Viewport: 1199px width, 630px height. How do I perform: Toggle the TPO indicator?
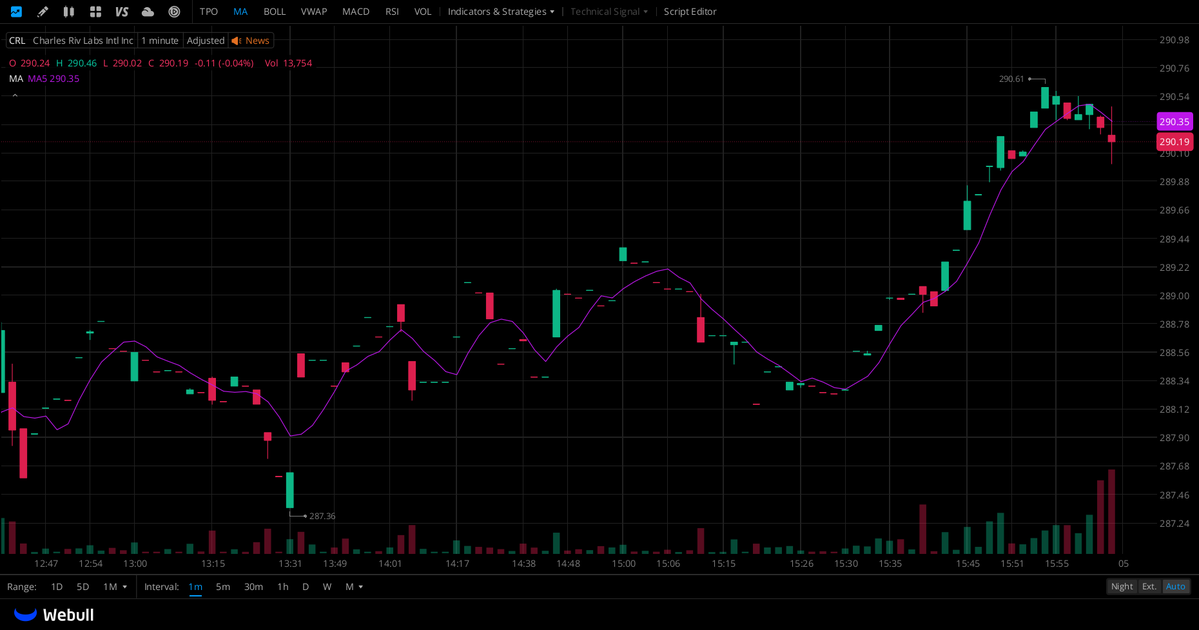209,11
